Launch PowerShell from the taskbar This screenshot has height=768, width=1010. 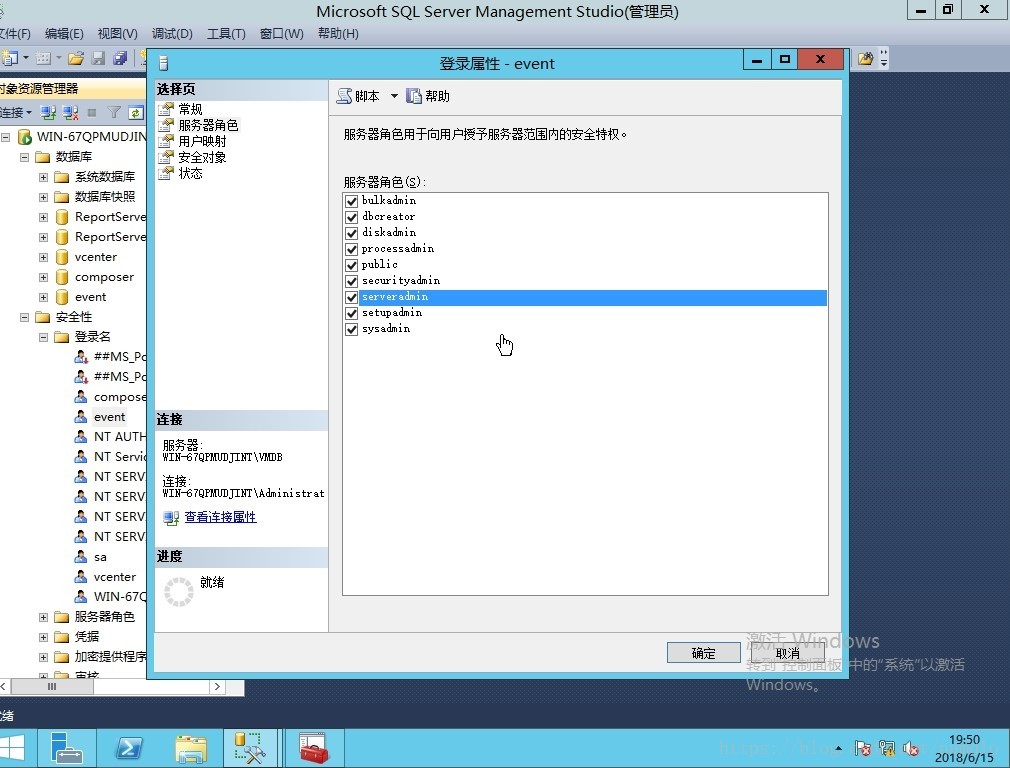[129, 749]
